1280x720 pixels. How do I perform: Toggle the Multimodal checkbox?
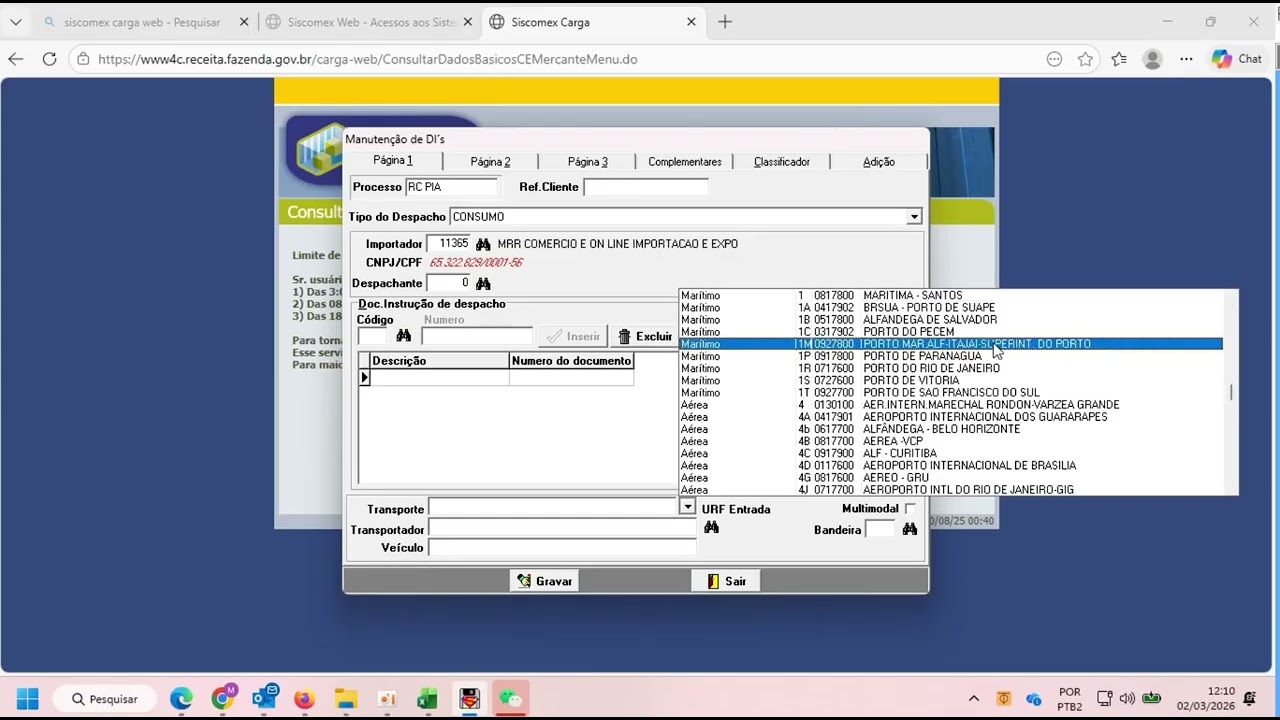click(910, 509)
